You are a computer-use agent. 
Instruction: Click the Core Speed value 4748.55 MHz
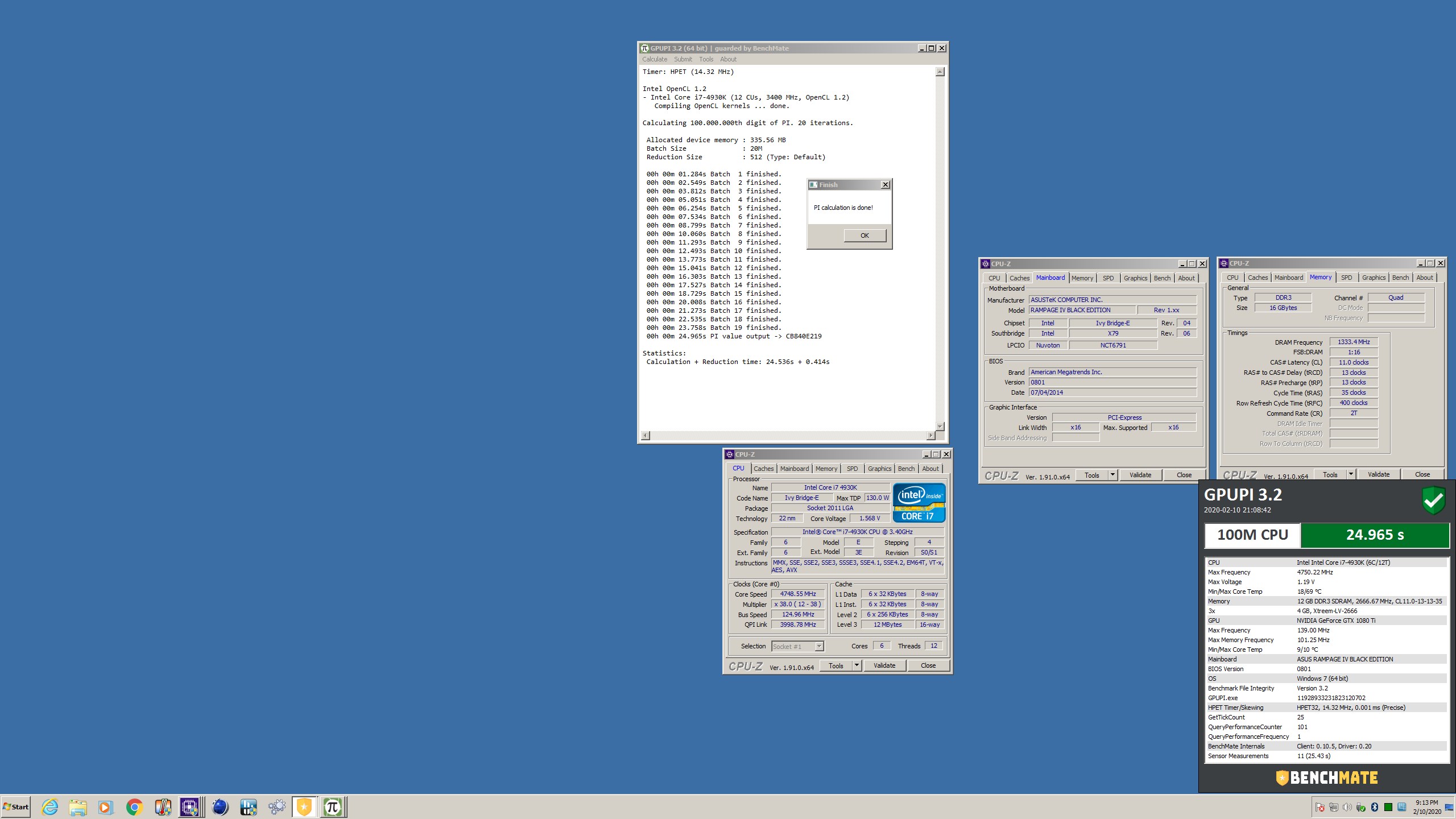coord(798,594)
